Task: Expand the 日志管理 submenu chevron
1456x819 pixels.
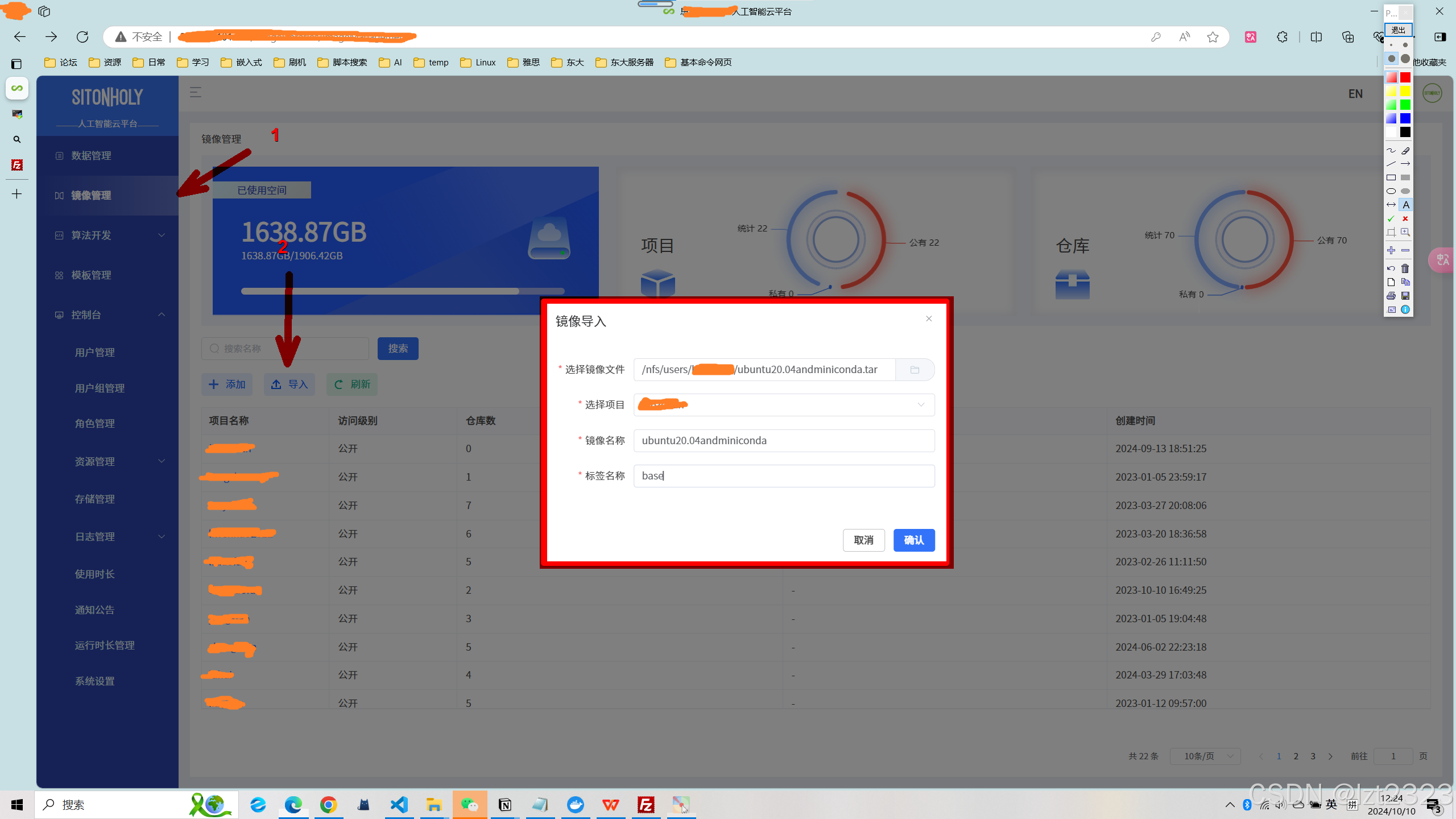Action: (162, 536)
